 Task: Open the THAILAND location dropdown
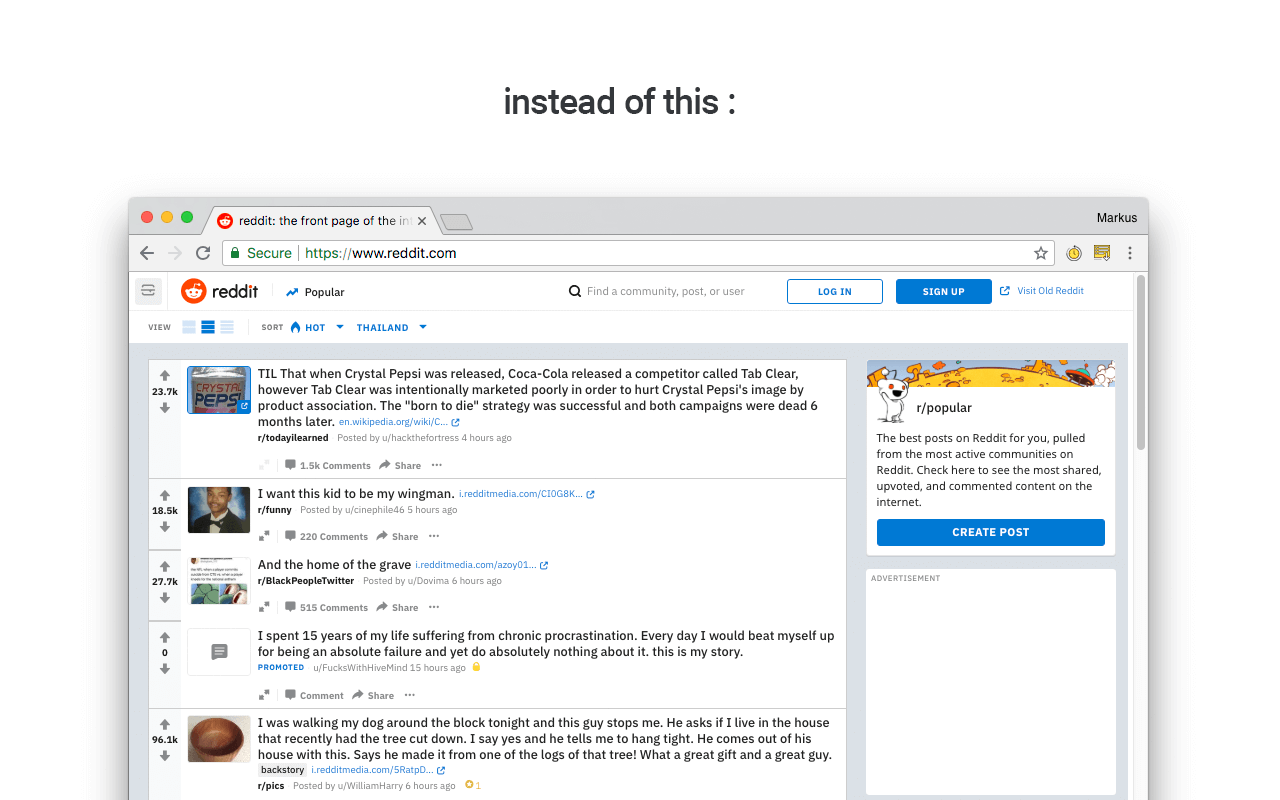click(392, 327)
